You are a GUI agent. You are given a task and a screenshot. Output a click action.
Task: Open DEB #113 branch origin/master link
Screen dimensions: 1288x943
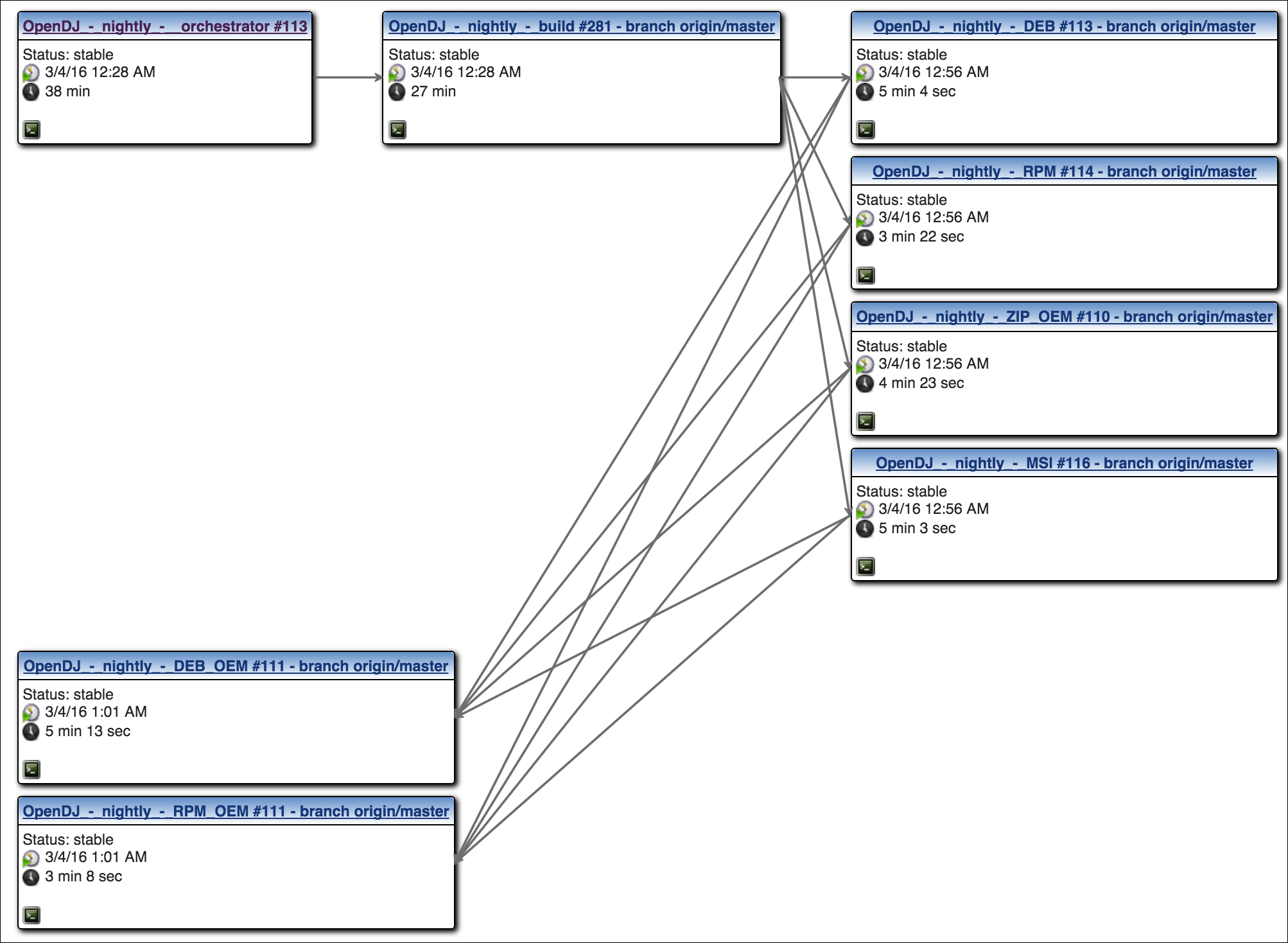[x=1064, y=26]
